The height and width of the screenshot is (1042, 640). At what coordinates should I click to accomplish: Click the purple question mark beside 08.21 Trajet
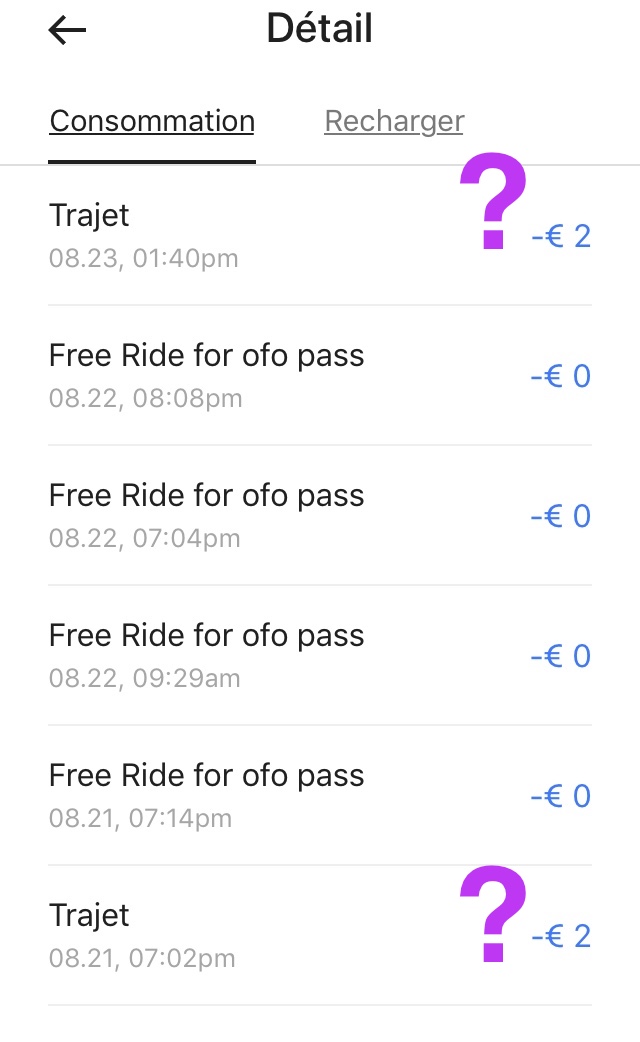[492, 914]
